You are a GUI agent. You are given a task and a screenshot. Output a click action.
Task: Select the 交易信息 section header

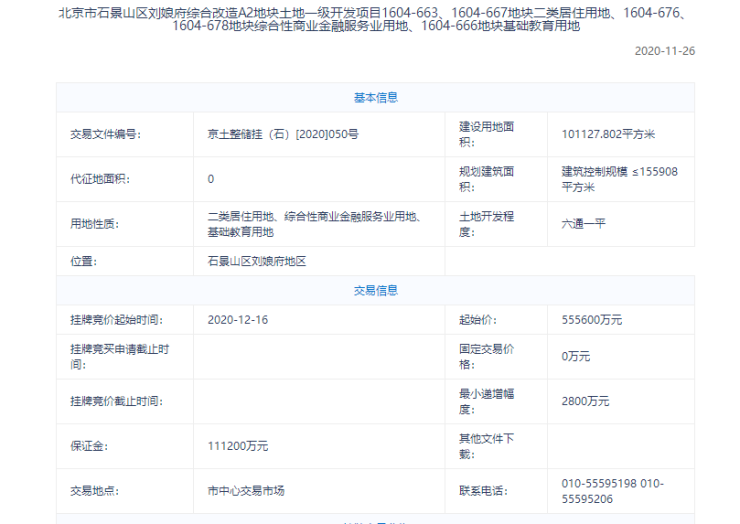tap(375, 290)
